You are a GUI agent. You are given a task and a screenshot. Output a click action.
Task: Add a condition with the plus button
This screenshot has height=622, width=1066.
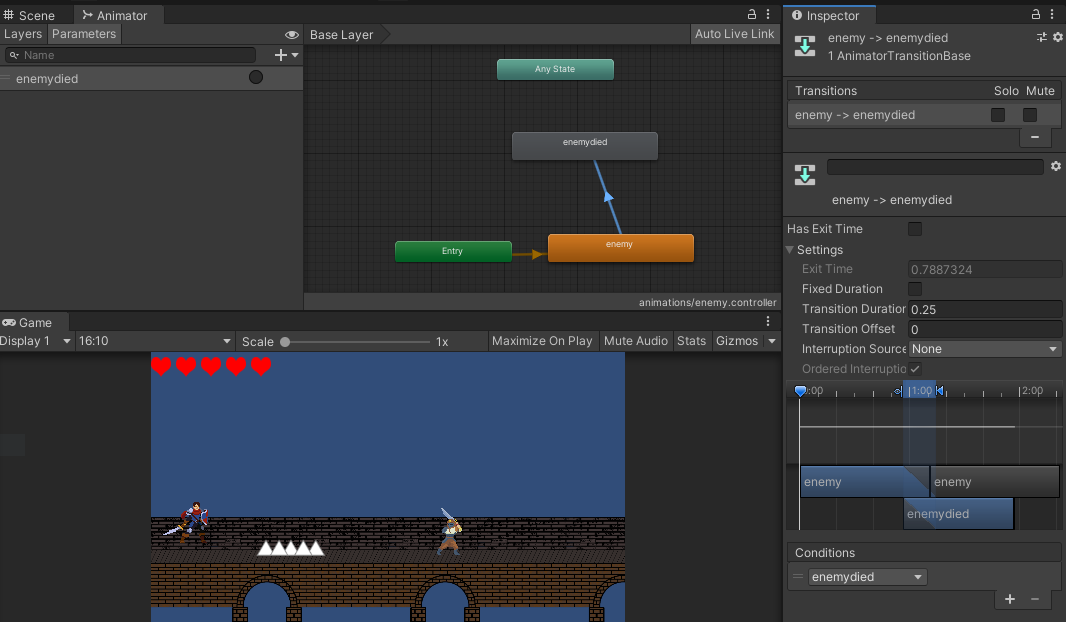click(x=1010, y=599)
